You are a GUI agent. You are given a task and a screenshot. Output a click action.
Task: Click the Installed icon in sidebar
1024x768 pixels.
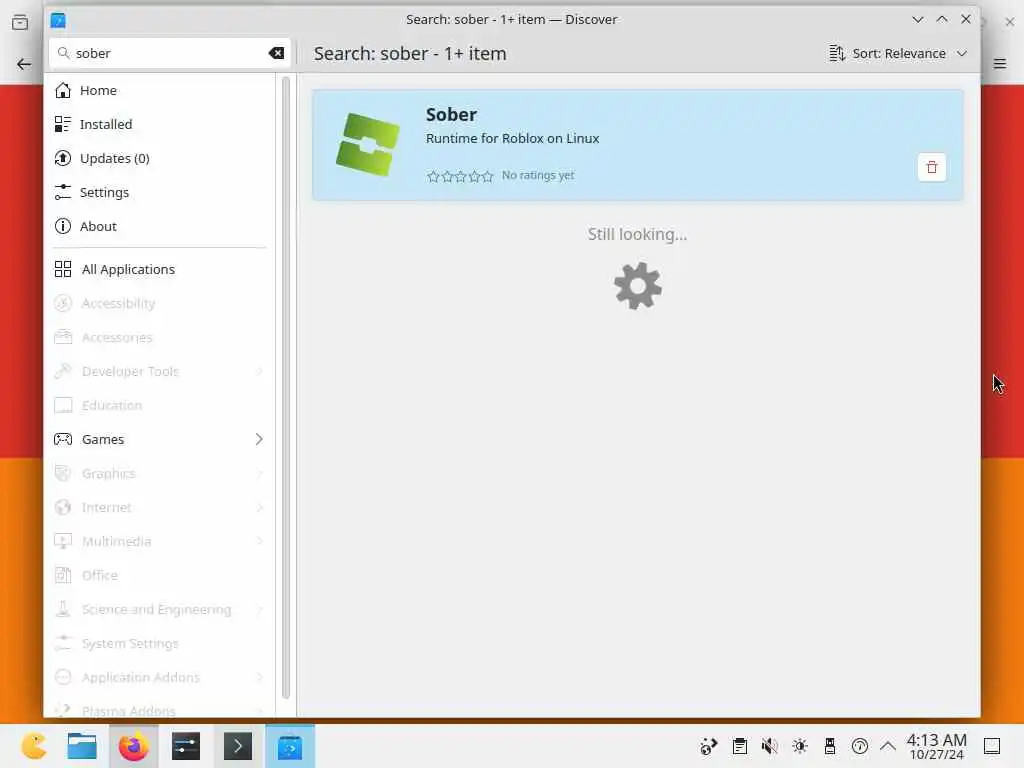coord(63,124)
